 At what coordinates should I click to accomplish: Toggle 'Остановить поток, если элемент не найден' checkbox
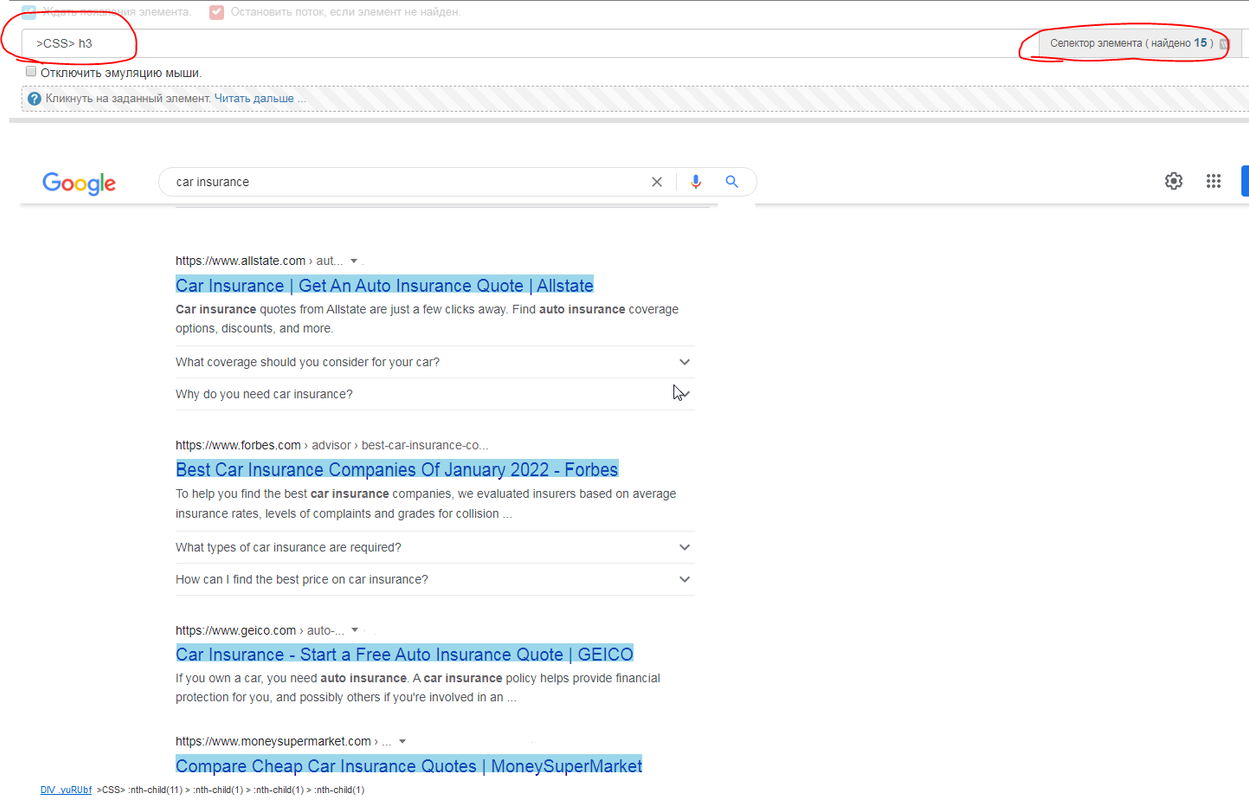(x=217, y=12)
